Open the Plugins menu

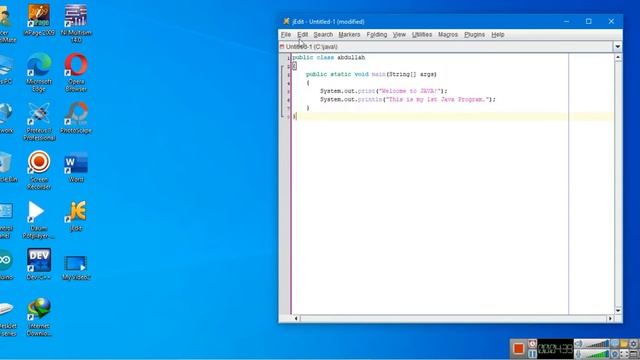(x=474, y=35)
